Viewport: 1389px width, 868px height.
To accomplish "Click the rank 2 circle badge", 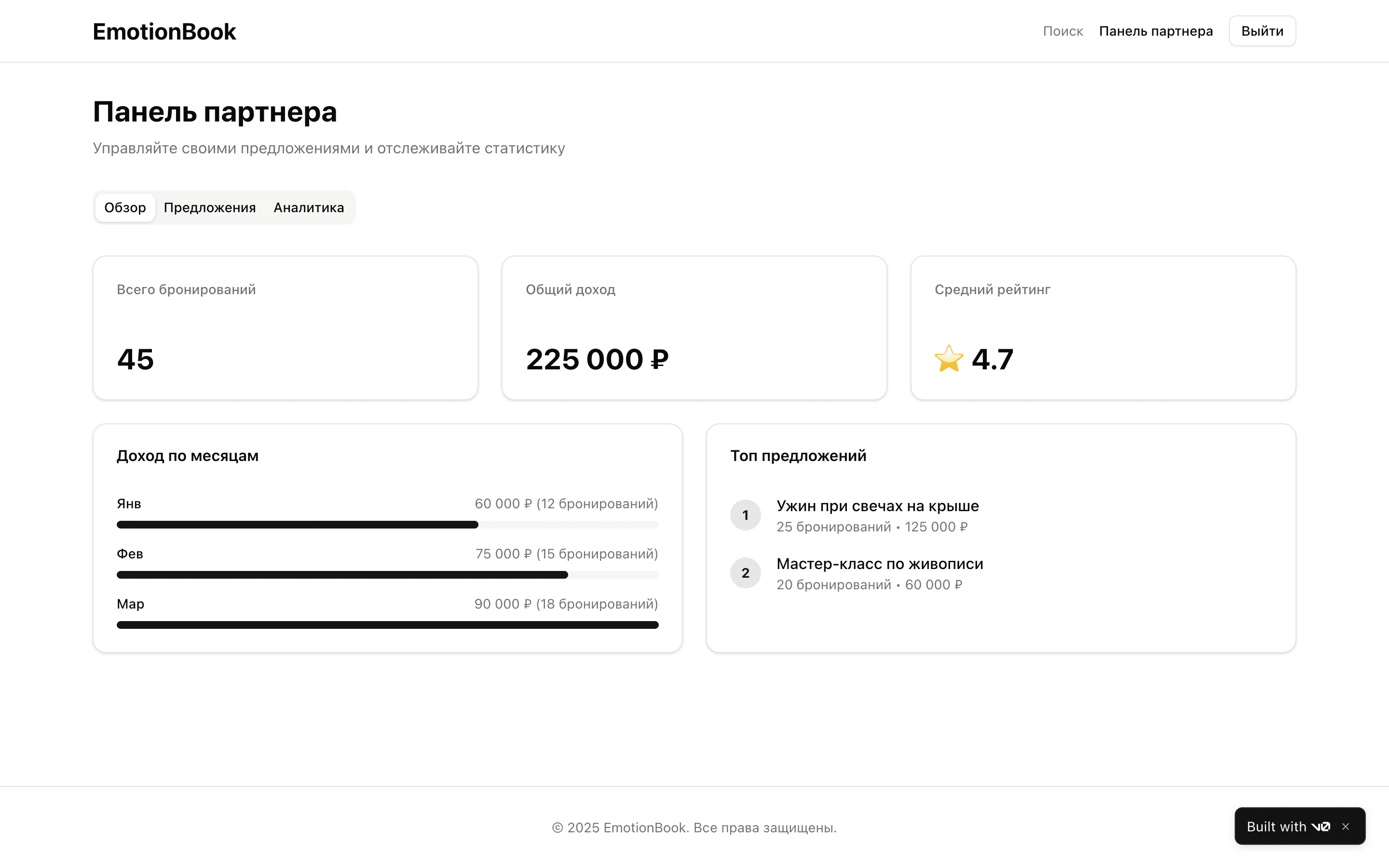I will 746,573.
